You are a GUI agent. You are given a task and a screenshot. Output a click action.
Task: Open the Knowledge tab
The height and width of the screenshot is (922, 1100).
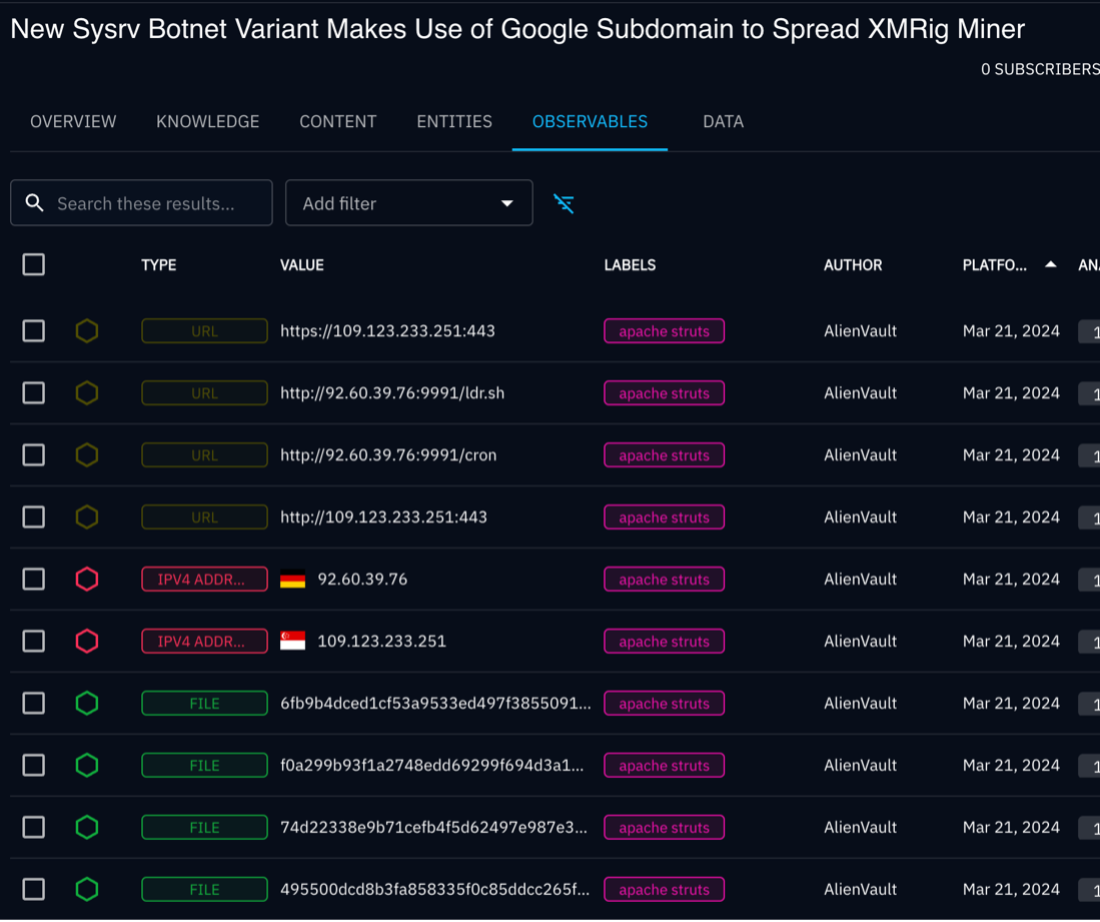tap(207, 122)
